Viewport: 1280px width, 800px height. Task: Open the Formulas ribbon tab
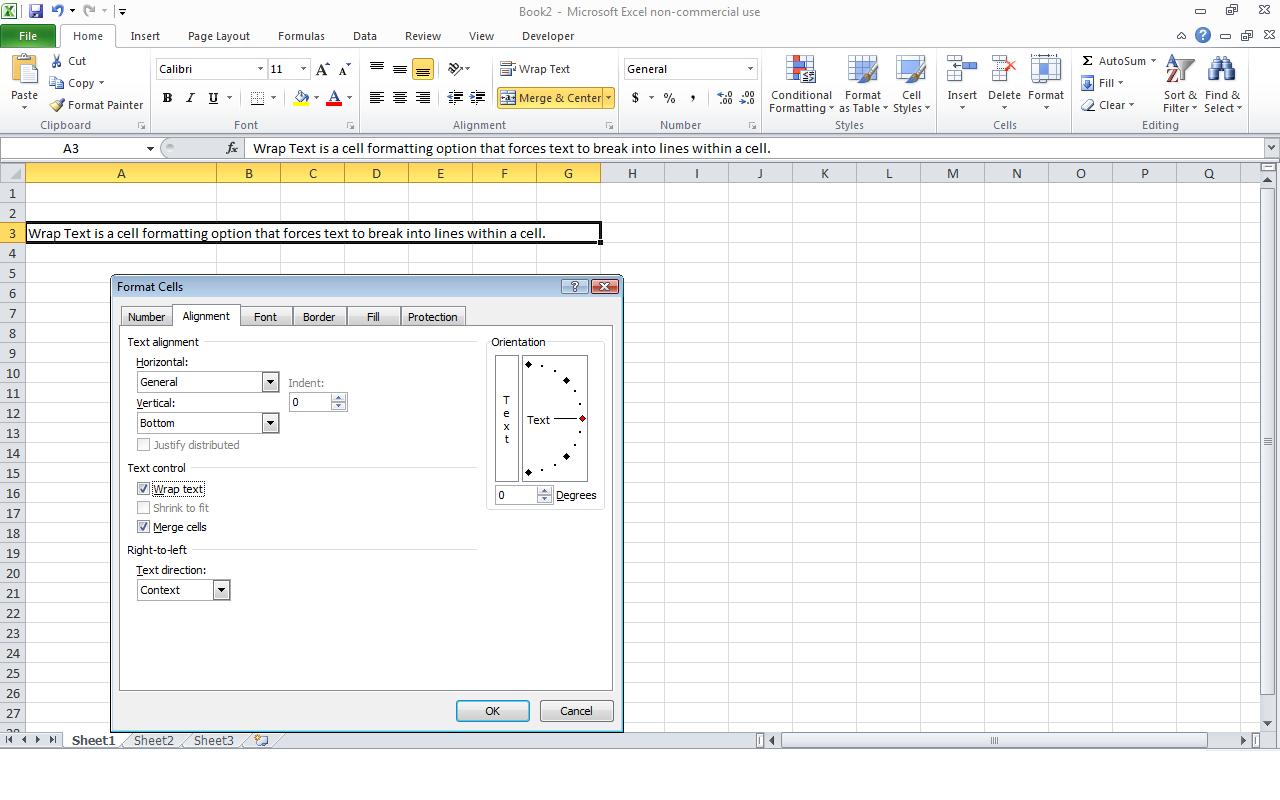300,36
